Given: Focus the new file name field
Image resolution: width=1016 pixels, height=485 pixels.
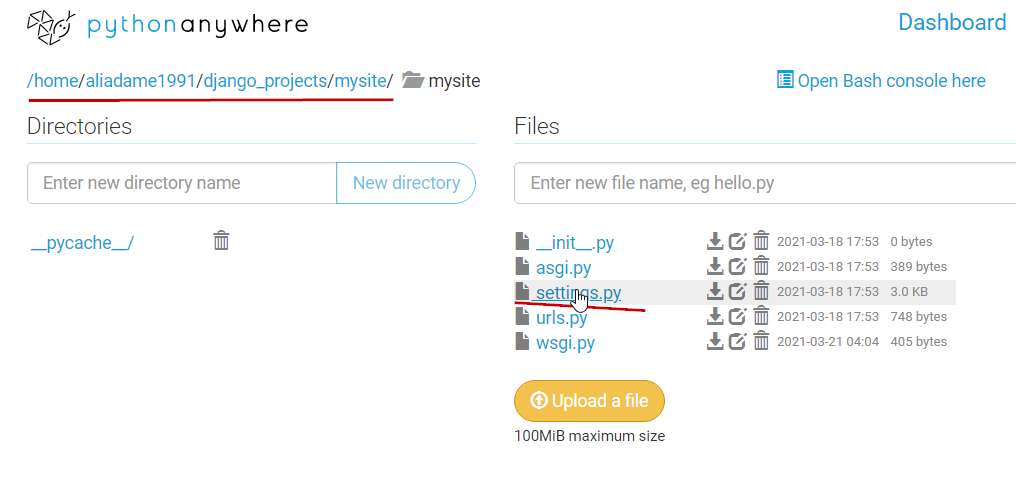Looking at the screenshot, I should pyautogui.click(x=765, y=183).
